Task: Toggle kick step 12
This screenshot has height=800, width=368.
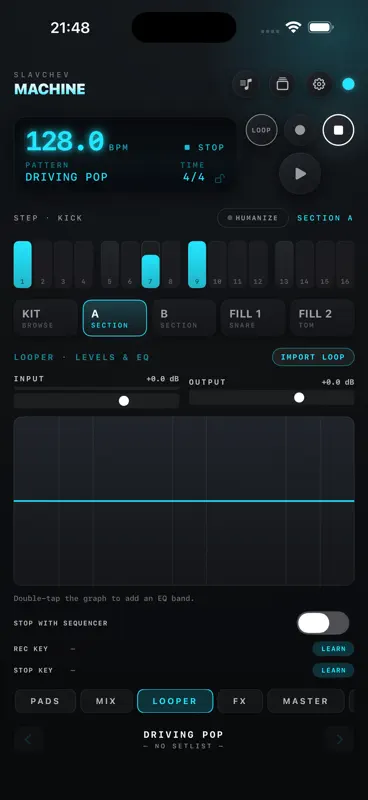Action: [x=258, y=264]
